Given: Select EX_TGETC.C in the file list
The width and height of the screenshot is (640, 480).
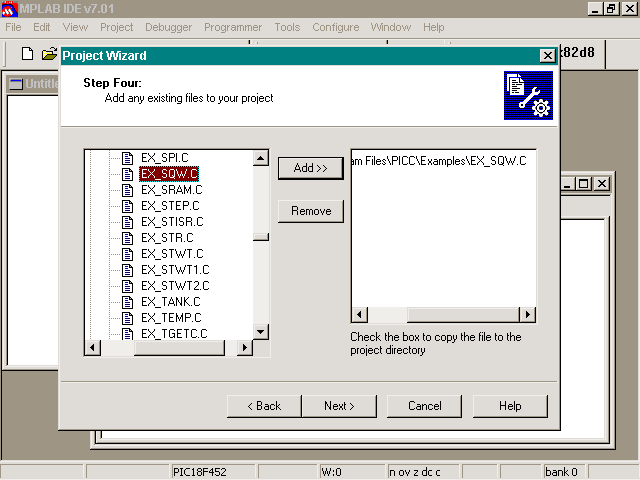Looking at the screenshot, I should point(174,333).
